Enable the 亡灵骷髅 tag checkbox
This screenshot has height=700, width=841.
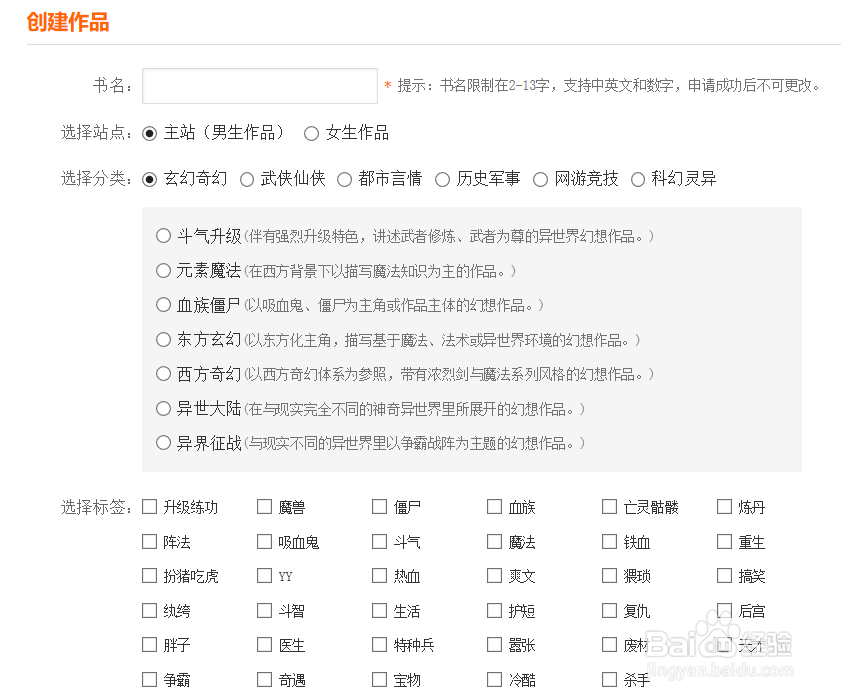click(609, 507)
